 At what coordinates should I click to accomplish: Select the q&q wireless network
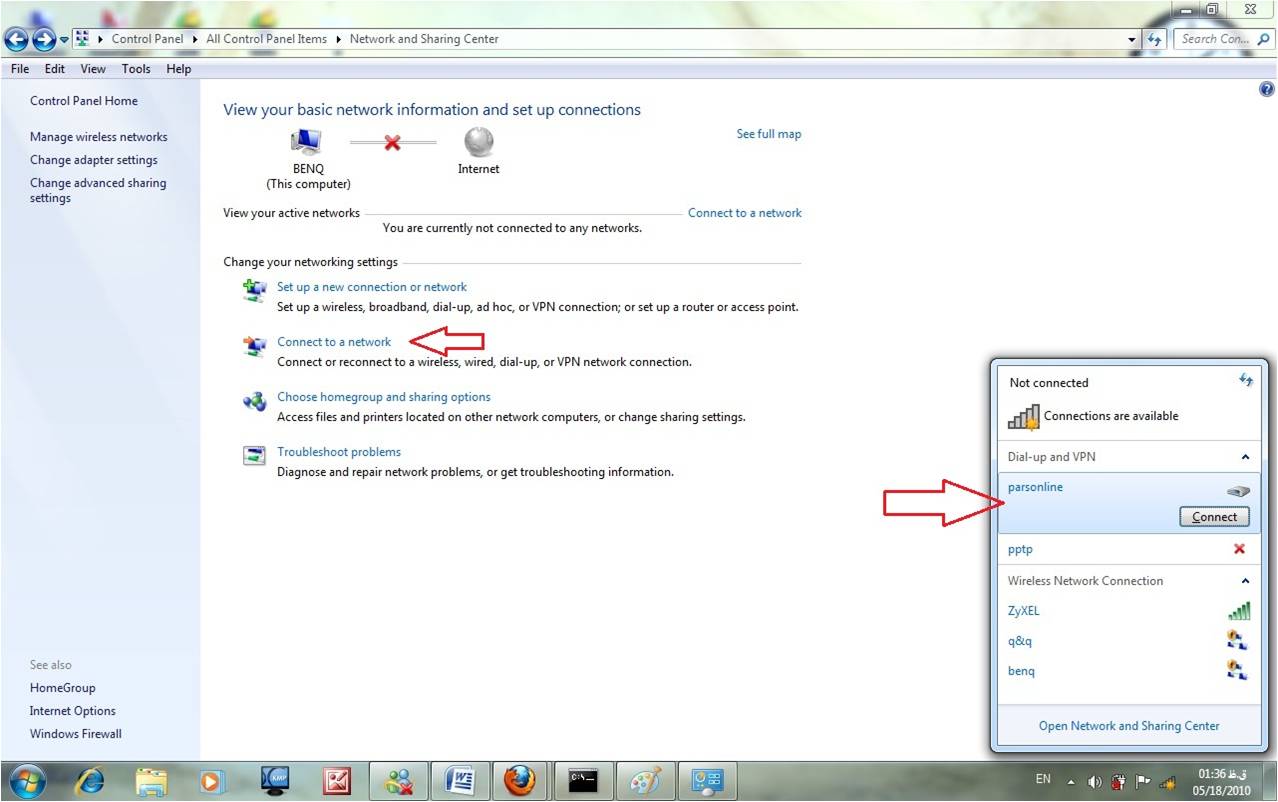pyautogui.click(x=1130, y=641)
